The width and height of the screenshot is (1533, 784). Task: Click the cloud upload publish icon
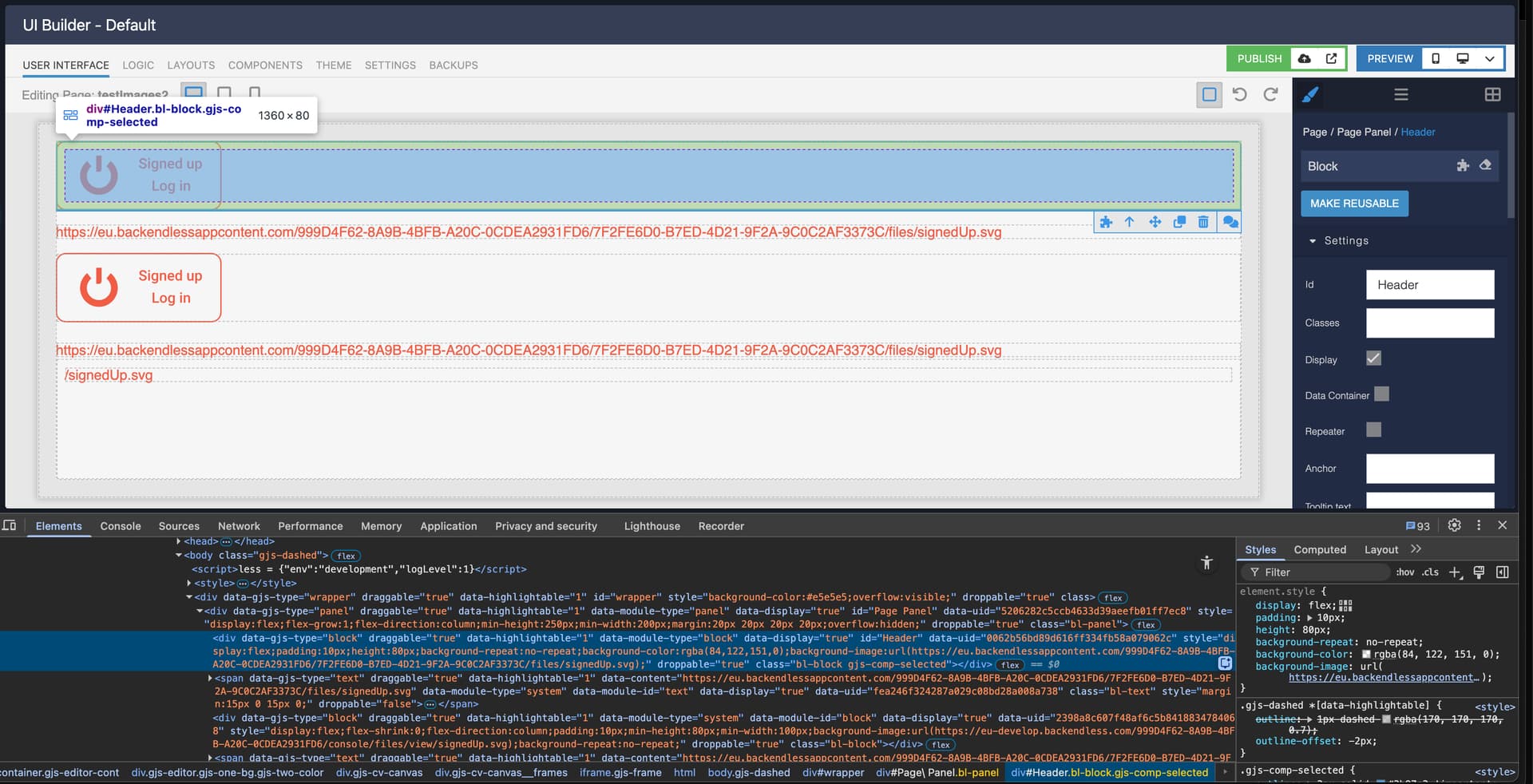1304,58
